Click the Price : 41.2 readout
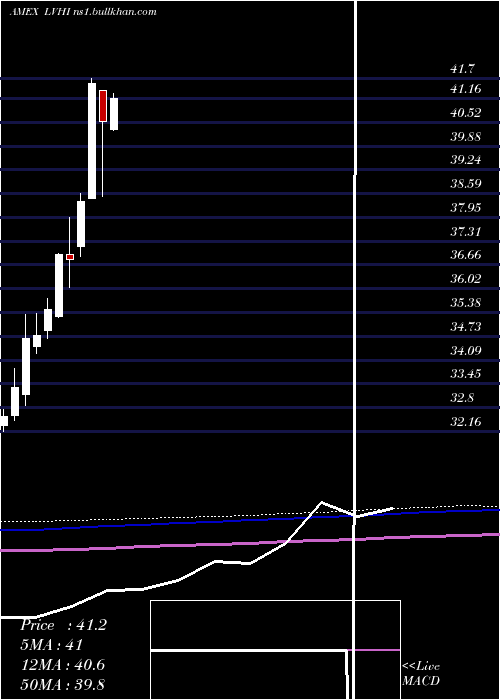Viewport: 500px width, 700px height. (x=63, y=625)
